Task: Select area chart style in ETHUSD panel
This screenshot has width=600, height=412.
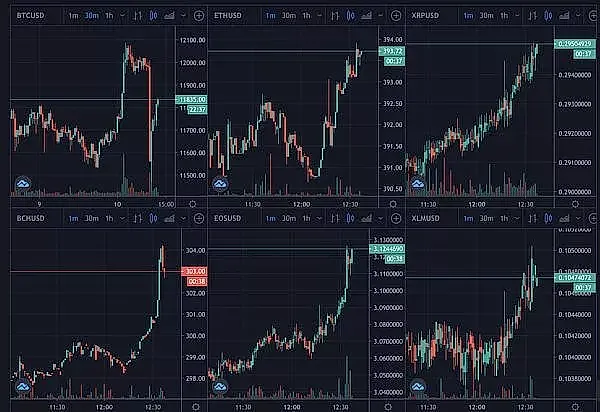Action: coord(367,16)
